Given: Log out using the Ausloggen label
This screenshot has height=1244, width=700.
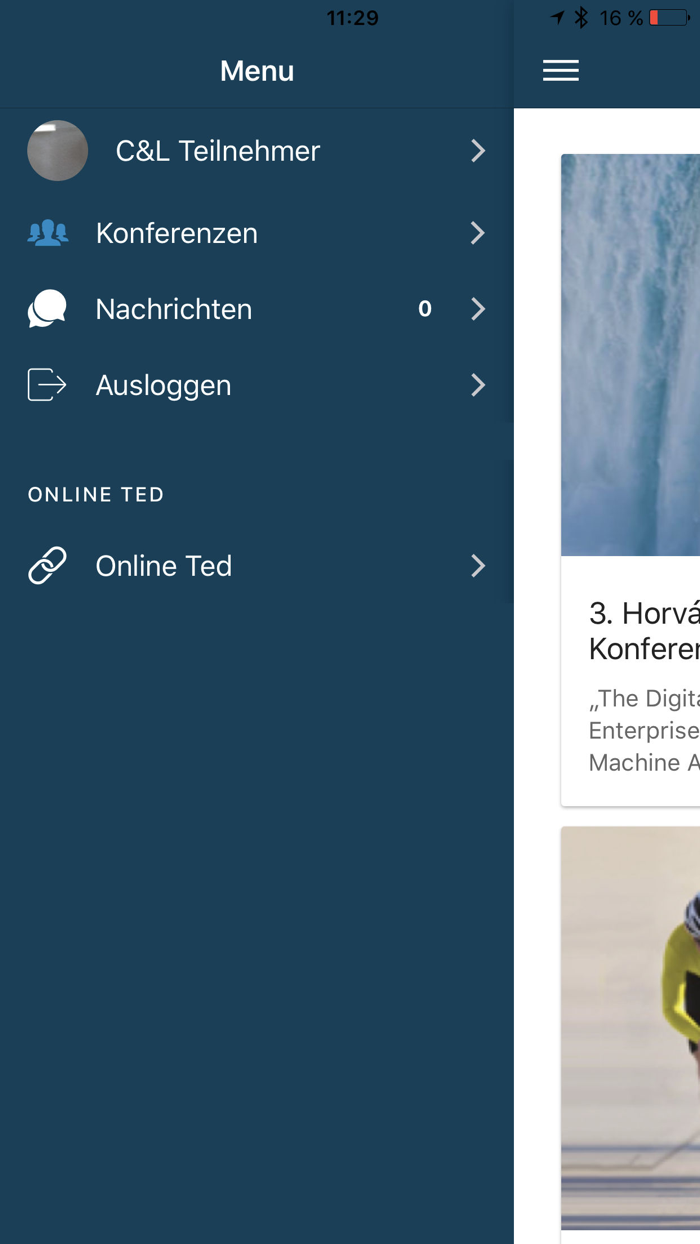Looking at the screenshot, I should click(x=163, y=385).
